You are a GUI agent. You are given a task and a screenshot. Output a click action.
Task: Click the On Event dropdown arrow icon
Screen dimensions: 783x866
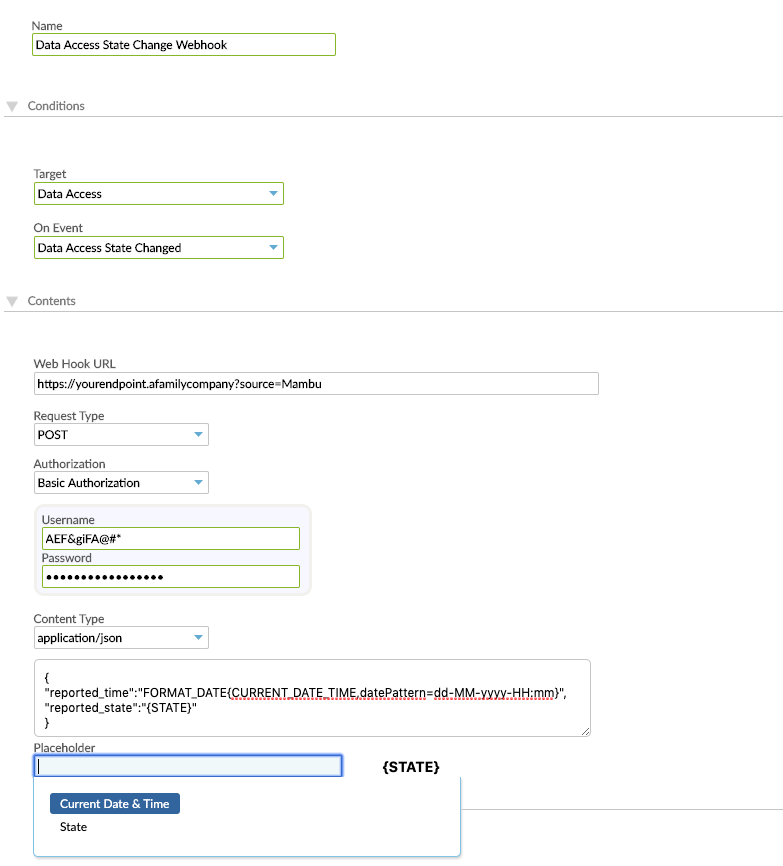[x=272, y=247]
